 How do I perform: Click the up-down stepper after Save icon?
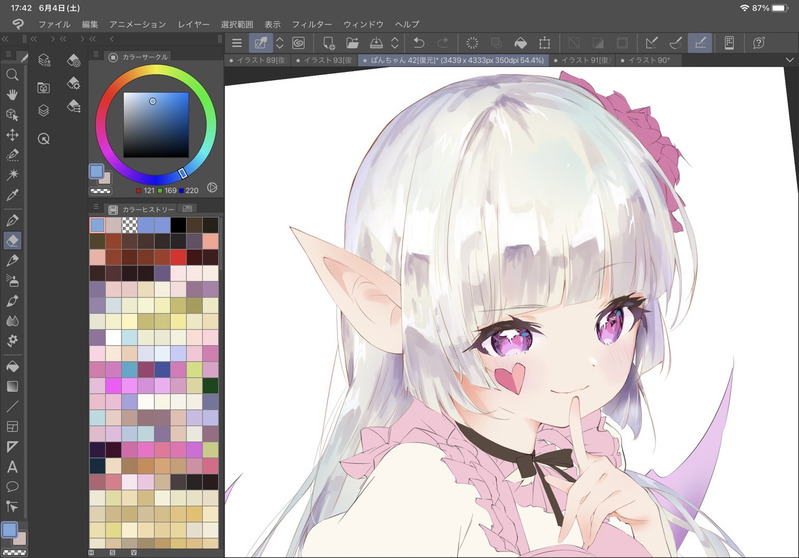click(395, 43)
